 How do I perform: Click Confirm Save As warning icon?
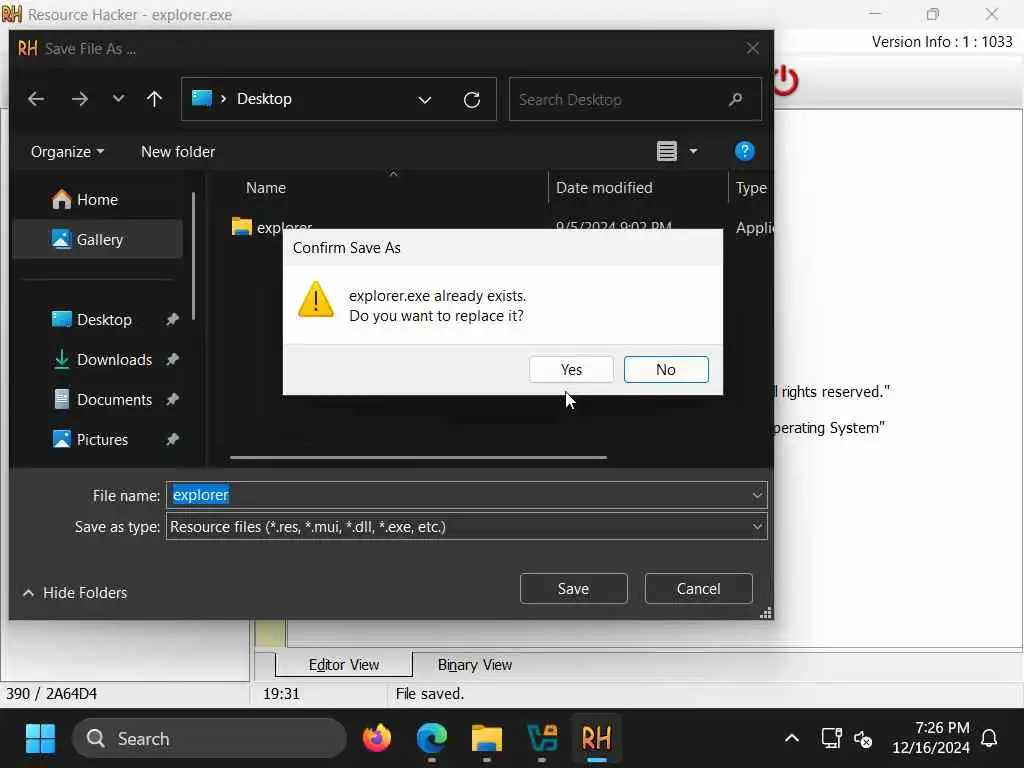[315, 300]
